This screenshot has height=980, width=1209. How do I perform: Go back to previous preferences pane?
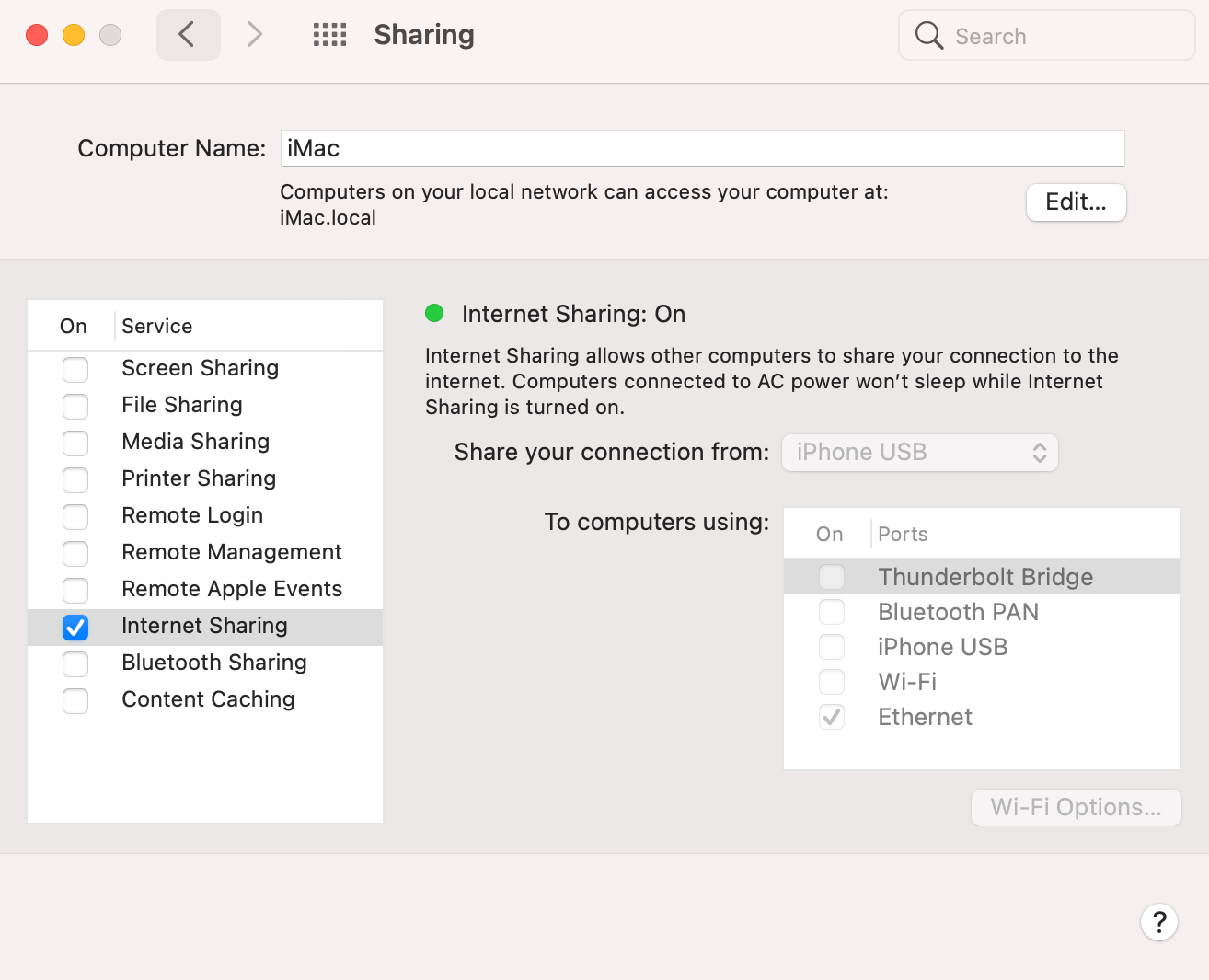tap(188, 35)
